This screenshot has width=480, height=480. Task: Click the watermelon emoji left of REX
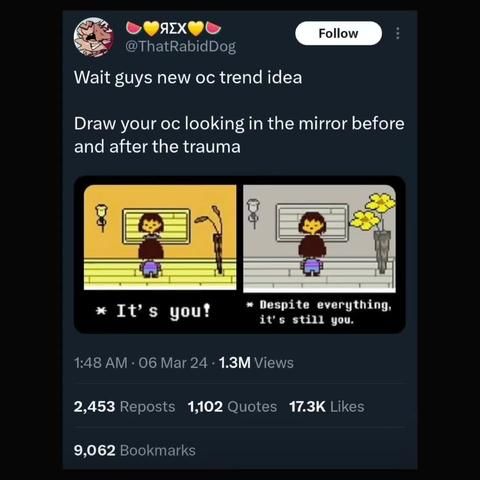(134, 28)
